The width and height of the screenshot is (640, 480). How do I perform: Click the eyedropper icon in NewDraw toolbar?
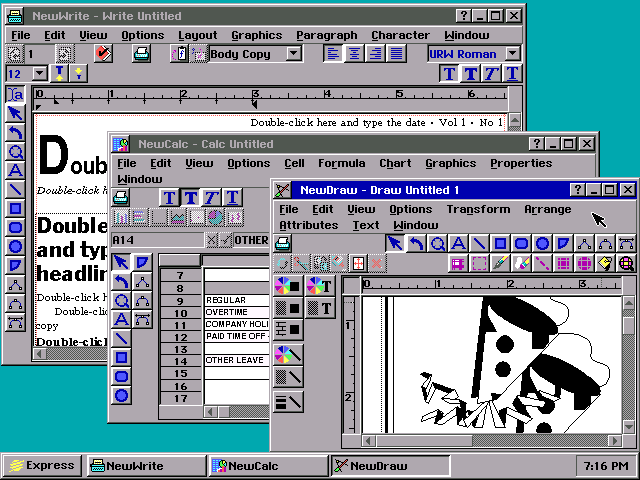tap(500, 263)
